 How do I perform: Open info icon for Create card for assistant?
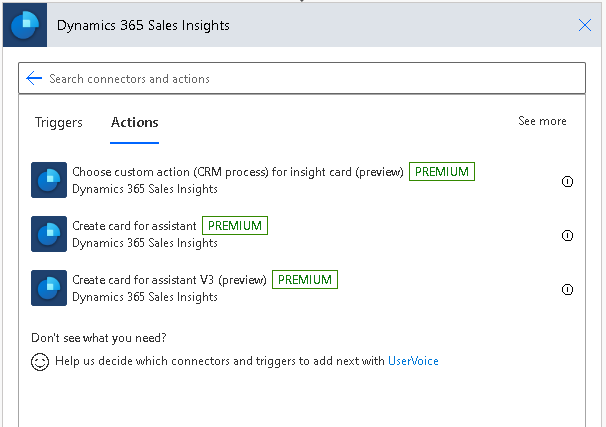(567, 235)
